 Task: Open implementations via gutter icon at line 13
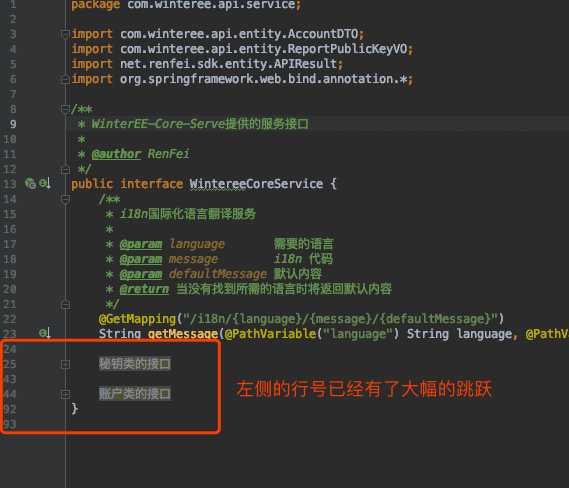pyautogui.click(x=45, y=184)
